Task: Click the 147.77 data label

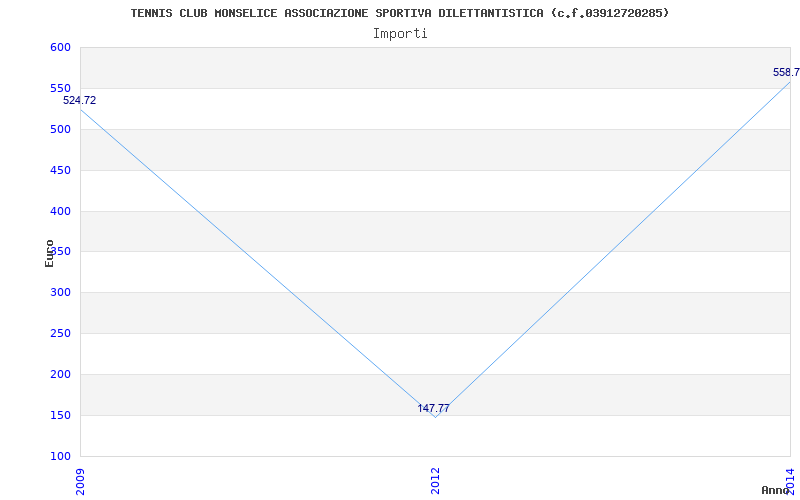Action: (434, 408)
